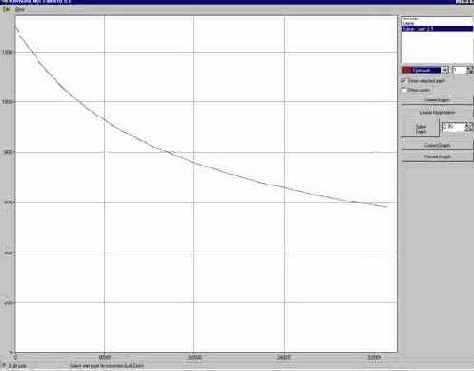Open the blue highlighted style dropdown
The height and width of the screenshot is (371, 474).
click(x=422, y=70)
